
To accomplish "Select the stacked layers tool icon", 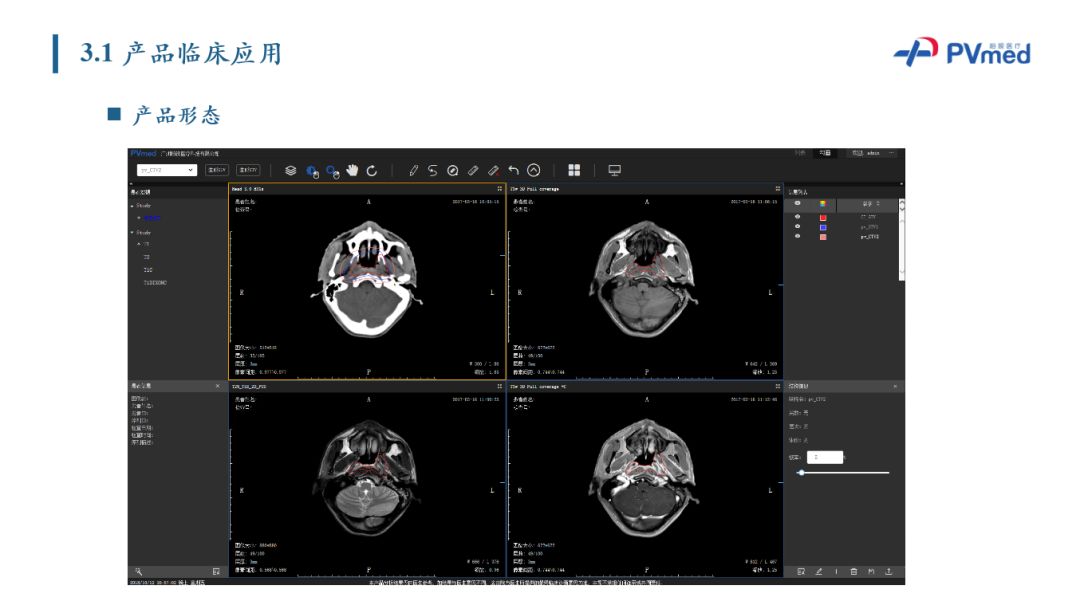I will tap(291, 170).
